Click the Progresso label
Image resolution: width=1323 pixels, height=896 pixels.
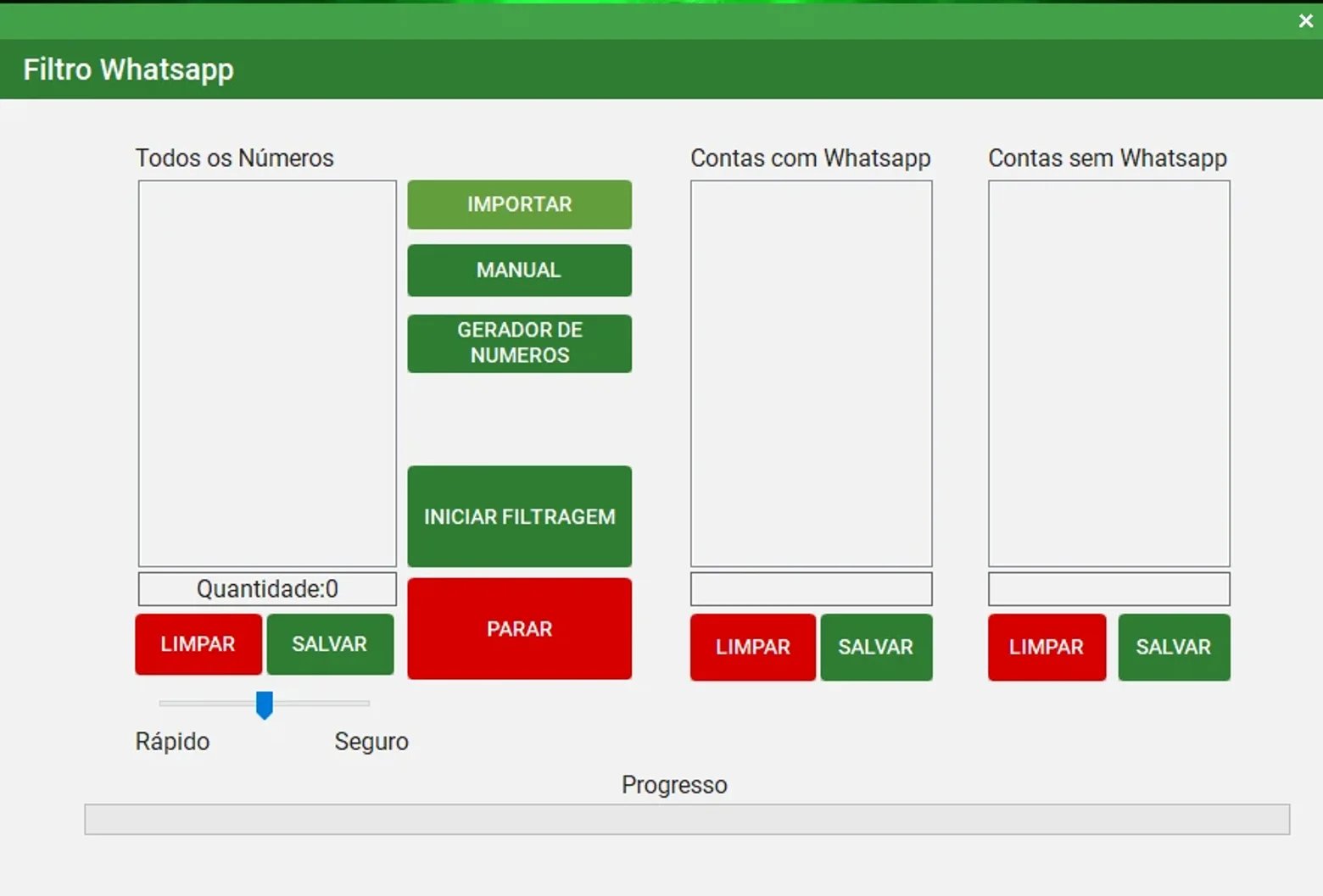tap(674, 785)
